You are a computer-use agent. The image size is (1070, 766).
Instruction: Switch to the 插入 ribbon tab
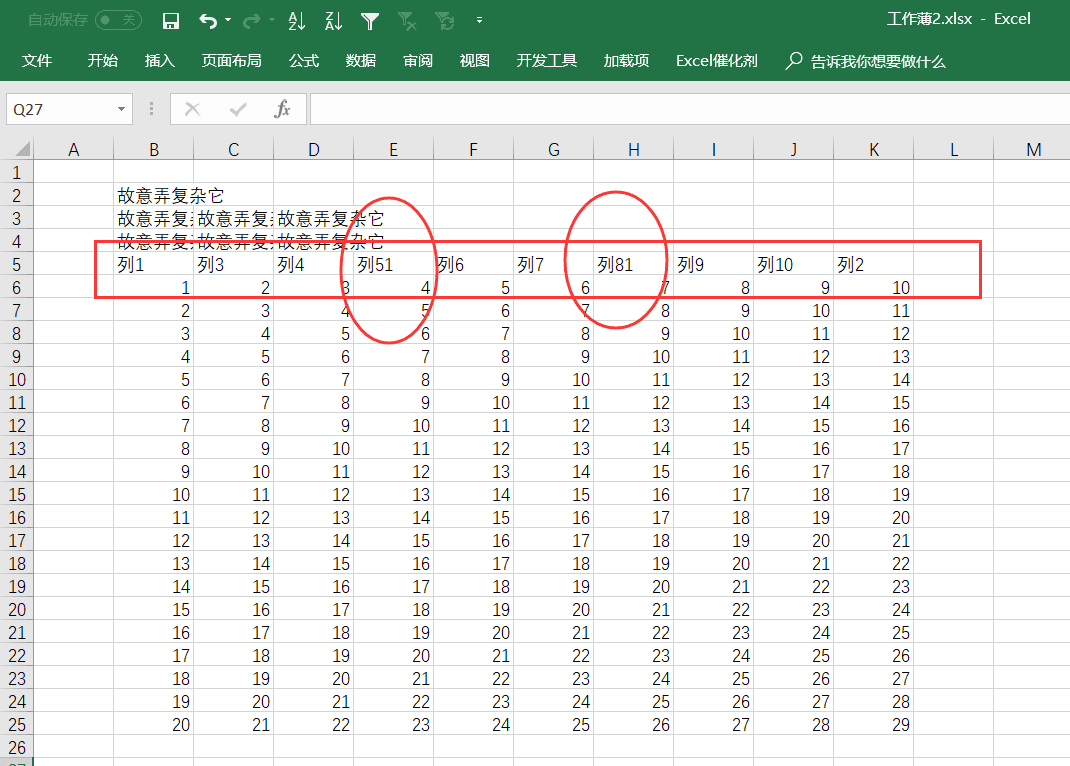[x=160, y=61]
